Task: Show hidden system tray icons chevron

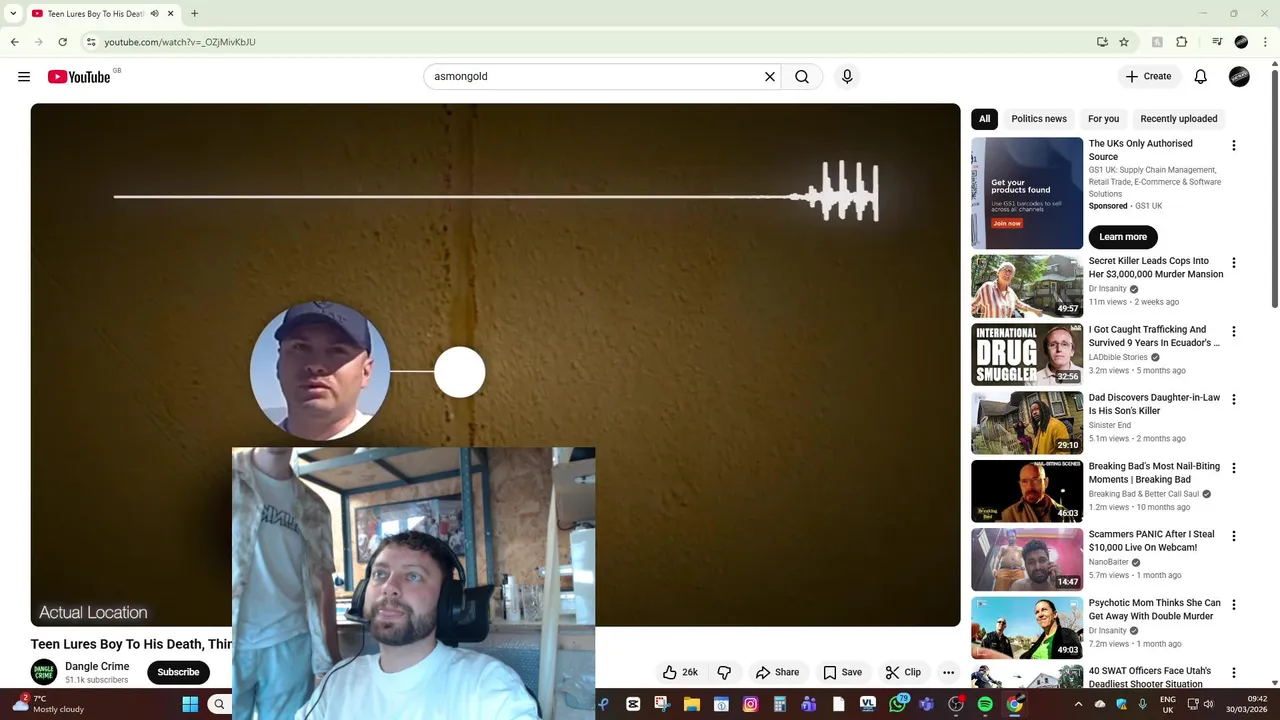Action: (1078, 705)
